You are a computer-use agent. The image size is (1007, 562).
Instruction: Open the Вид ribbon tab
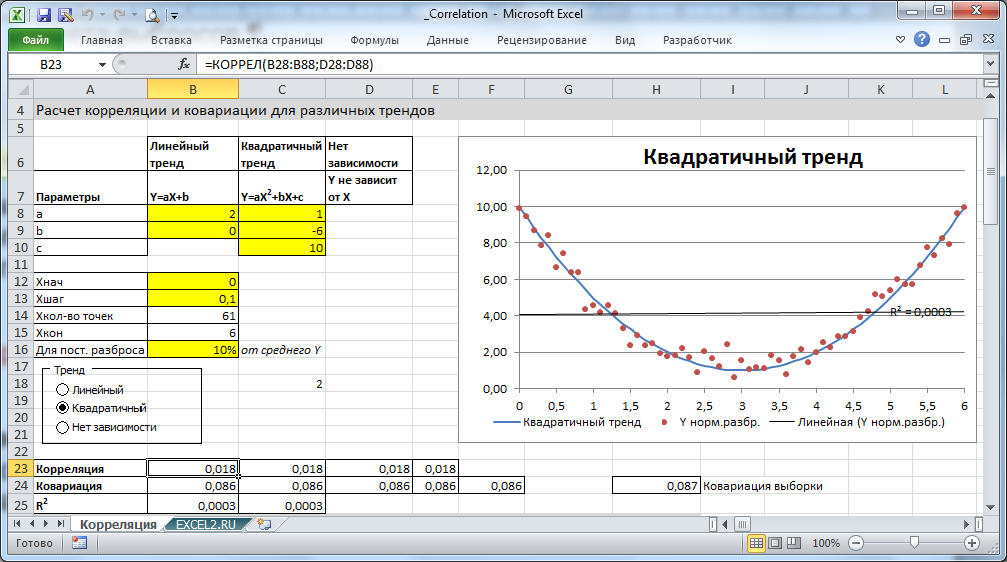pyautogui.click(x=625, y=40)
